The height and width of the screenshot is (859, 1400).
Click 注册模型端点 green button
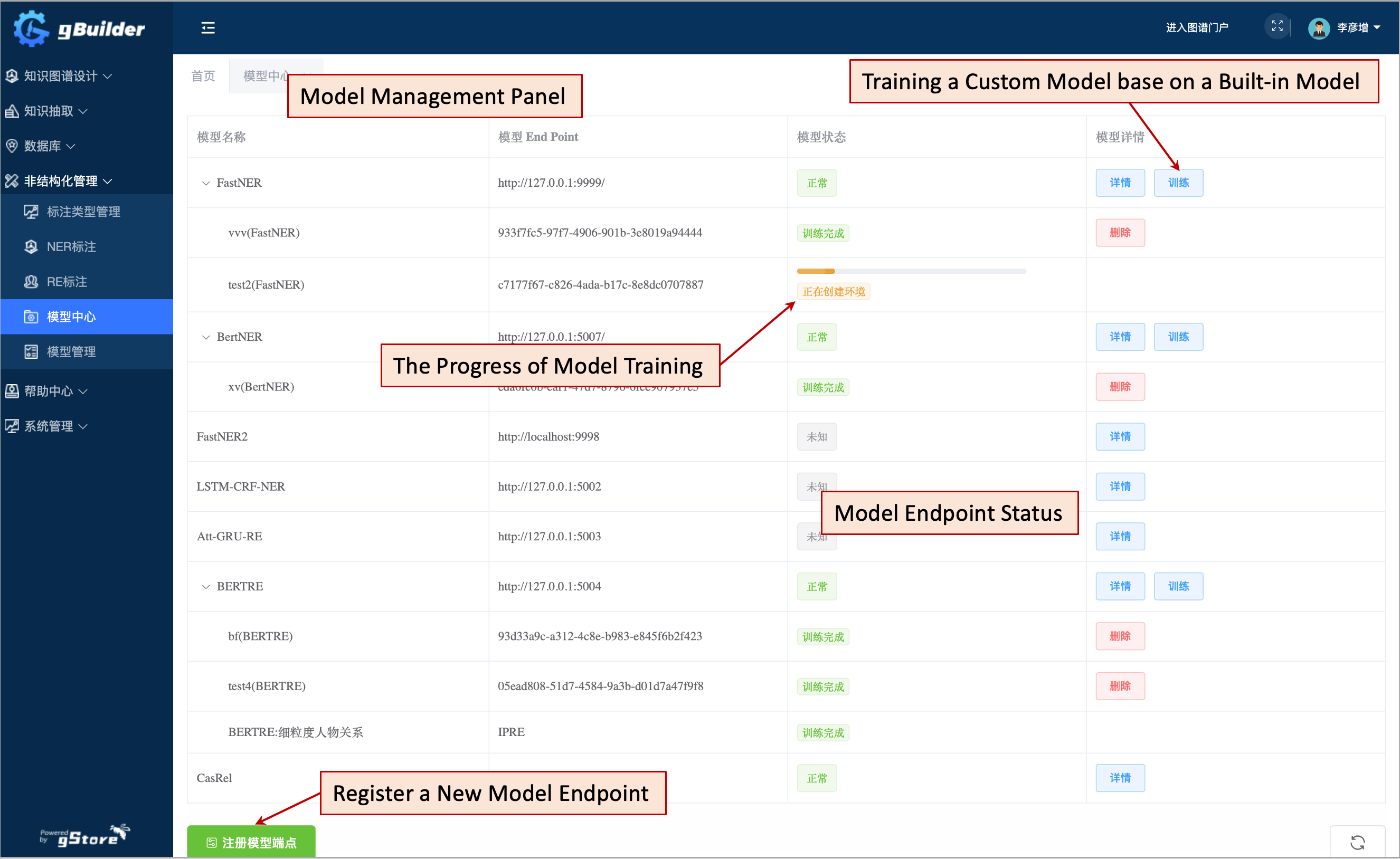click(x=251, y=842)
